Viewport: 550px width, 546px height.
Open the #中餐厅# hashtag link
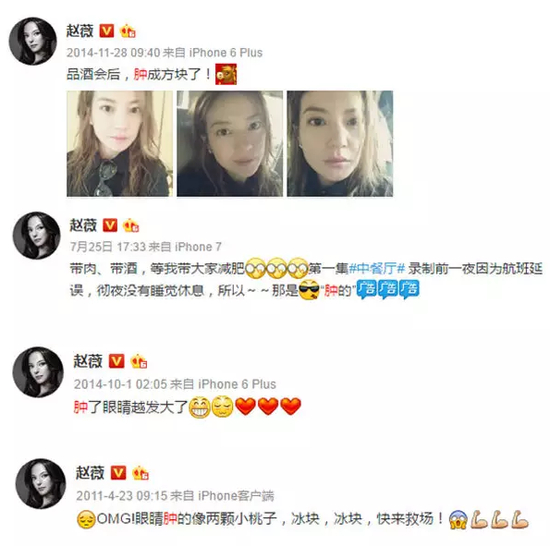coord(377,269)
